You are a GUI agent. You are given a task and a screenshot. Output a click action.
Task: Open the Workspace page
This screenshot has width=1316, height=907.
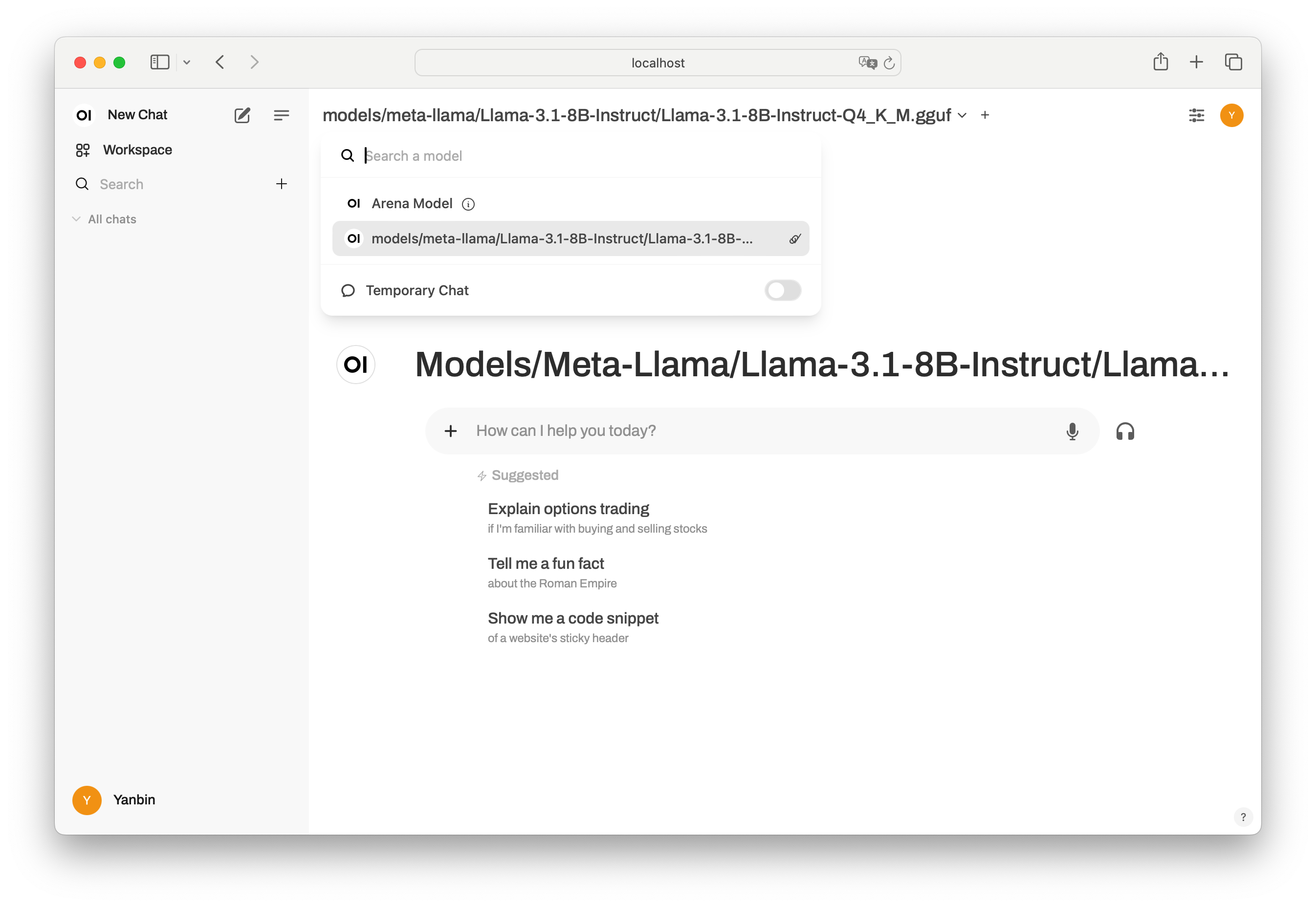[x=137, y=150]
